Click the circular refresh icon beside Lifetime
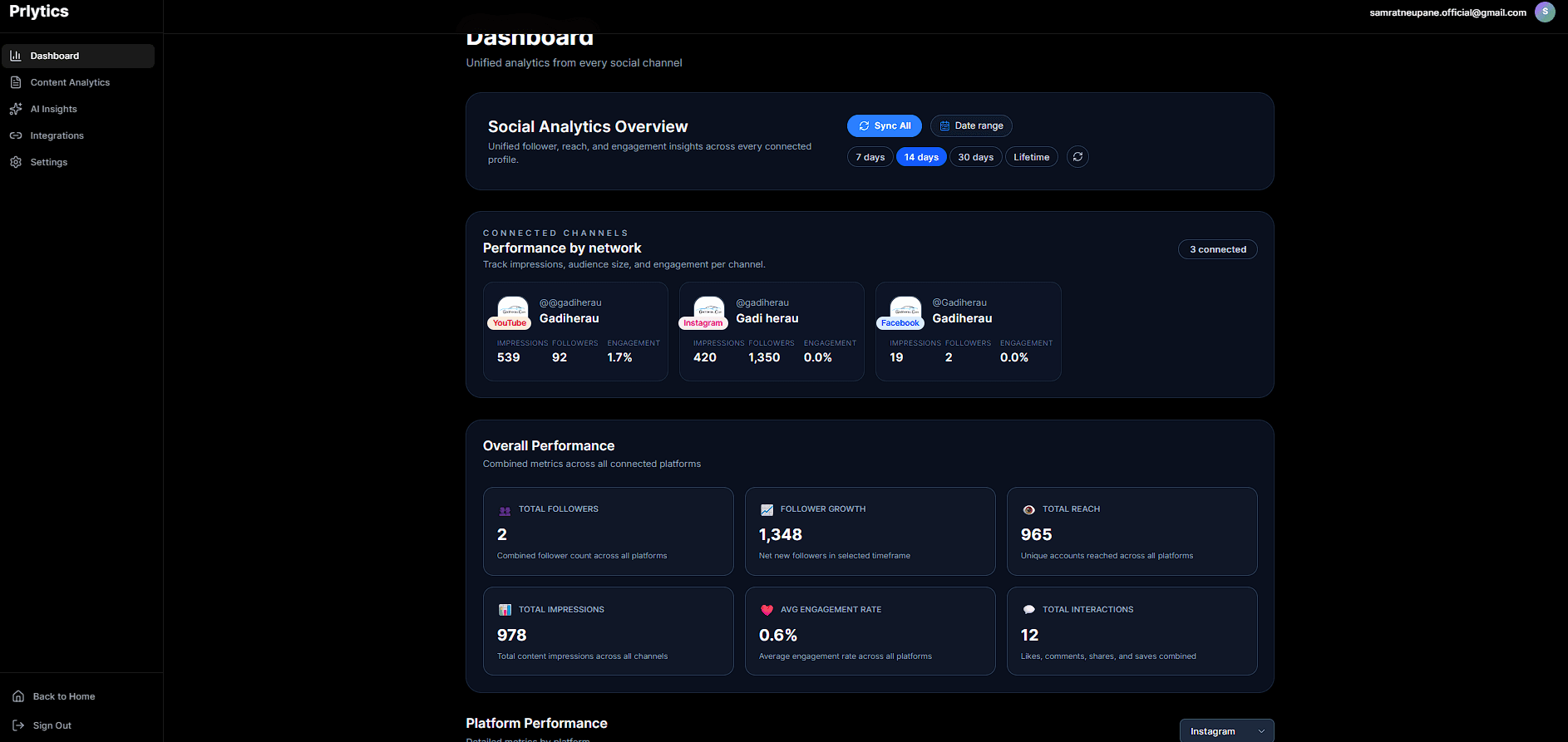 point(1077,157)
